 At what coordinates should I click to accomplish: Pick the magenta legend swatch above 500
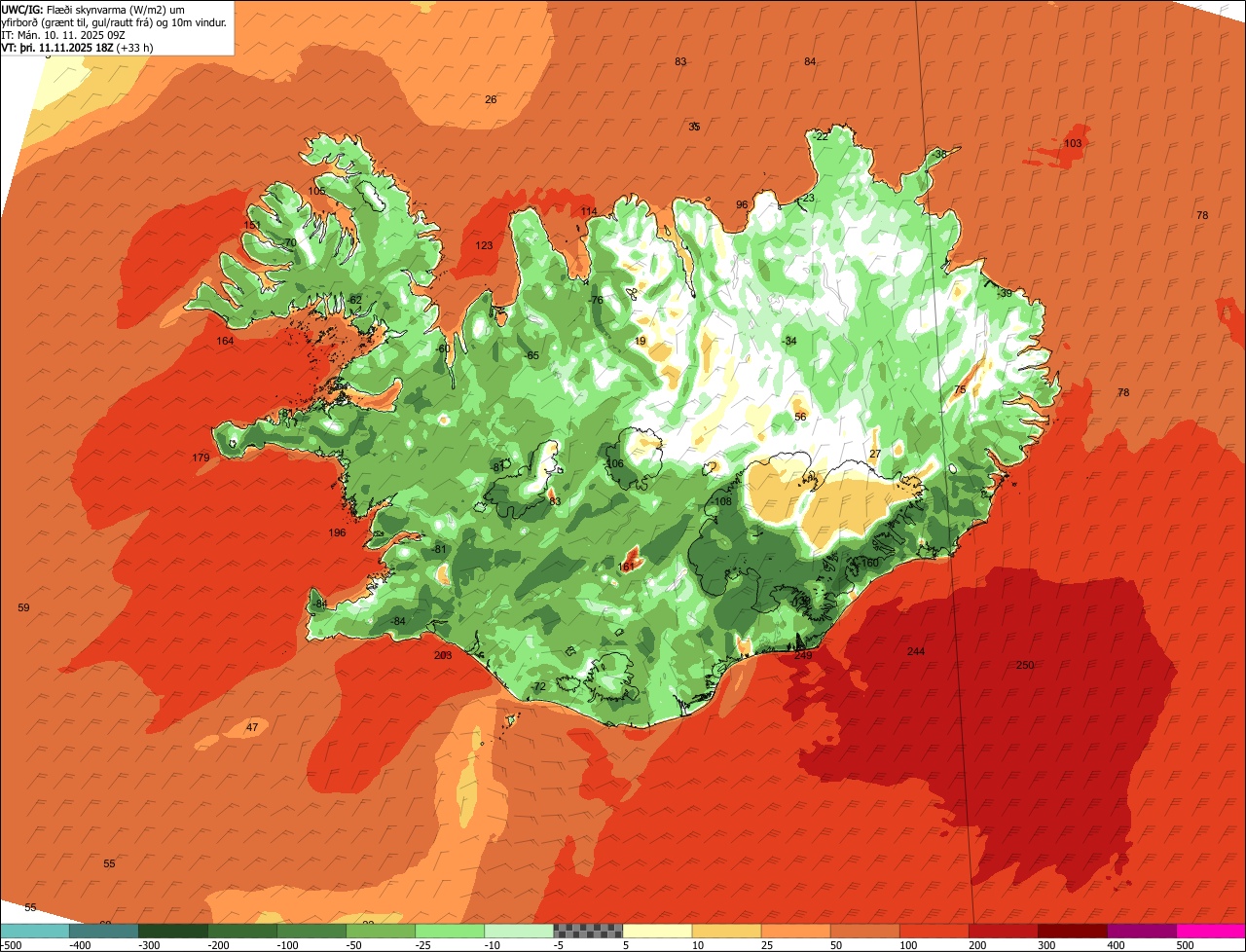[1210, 931]
